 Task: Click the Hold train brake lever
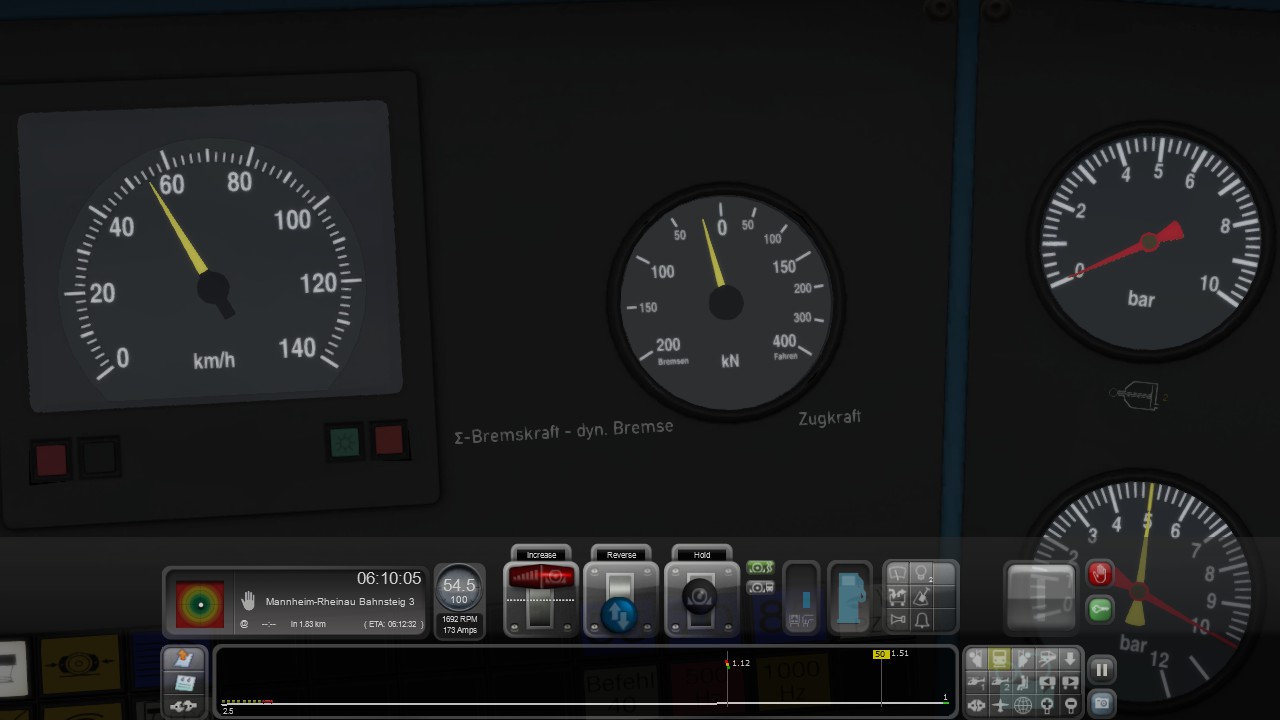[x=702, y=598]
